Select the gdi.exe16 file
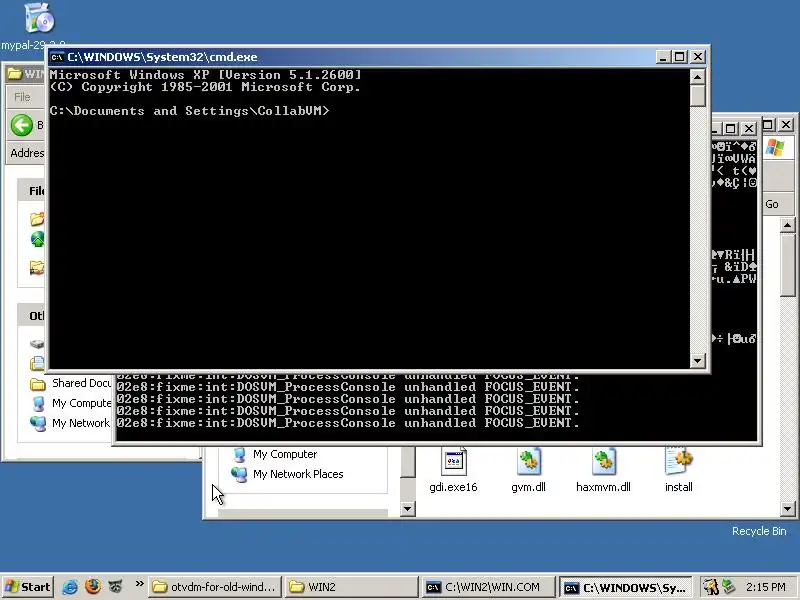Viewport: 800px width, 600px height. pos(453,471)
